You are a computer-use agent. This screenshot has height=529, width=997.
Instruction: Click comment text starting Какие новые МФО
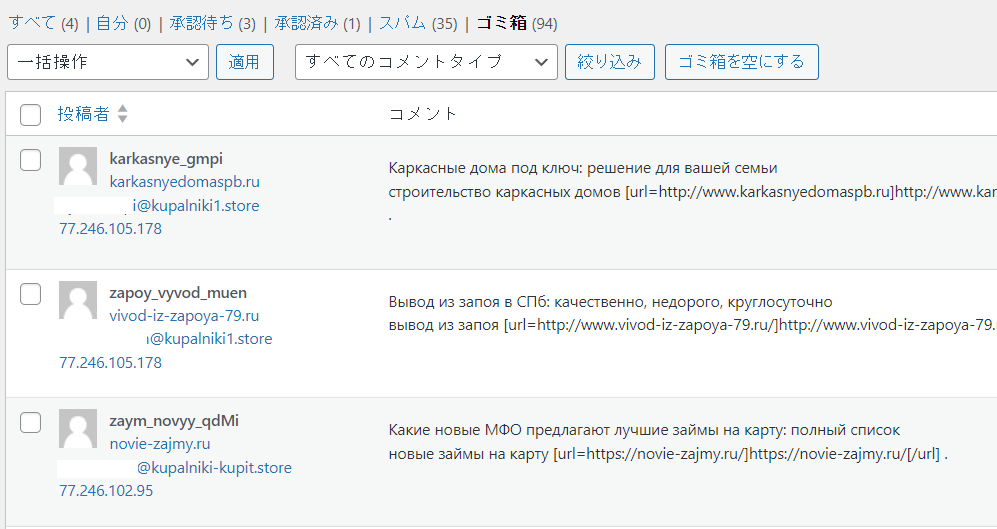[644, 430]
